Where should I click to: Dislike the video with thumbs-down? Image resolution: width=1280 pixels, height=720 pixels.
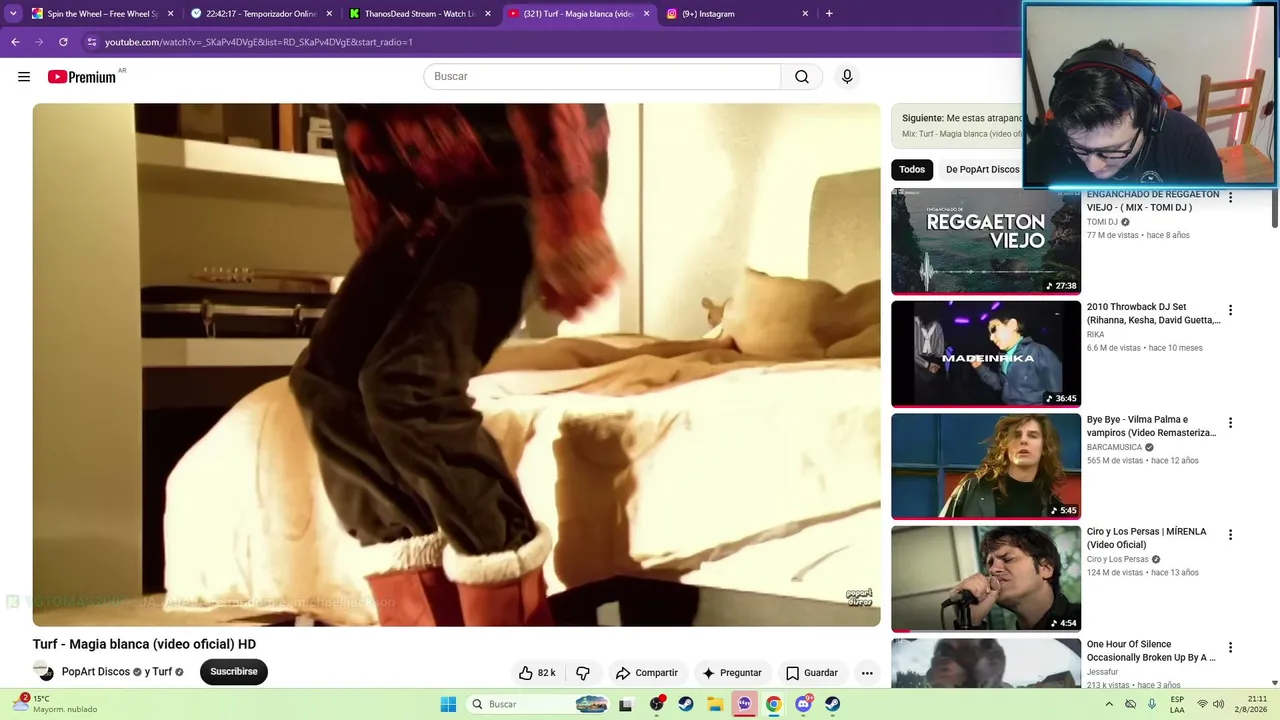pyautogui.click(x=583, y=673)
